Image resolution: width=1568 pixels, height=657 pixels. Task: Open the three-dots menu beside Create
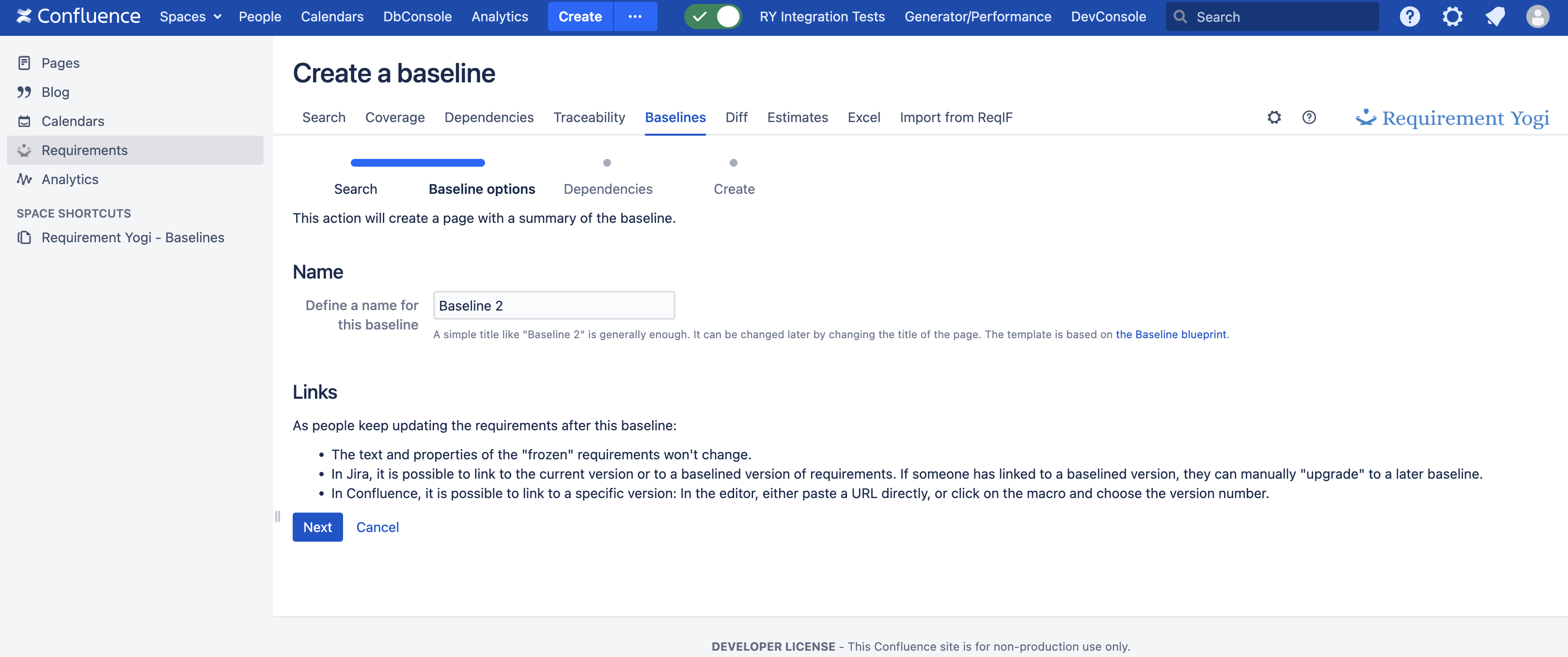click(x=635, y=16)
